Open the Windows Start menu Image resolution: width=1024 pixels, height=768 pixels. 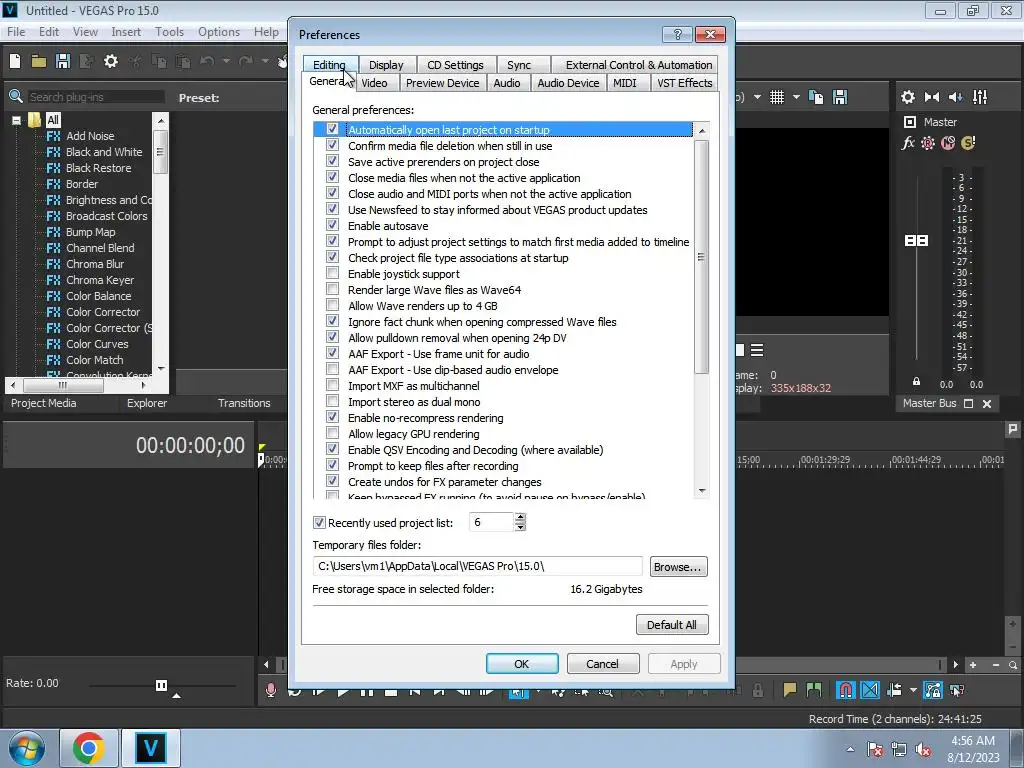click(x=26, y=748)
